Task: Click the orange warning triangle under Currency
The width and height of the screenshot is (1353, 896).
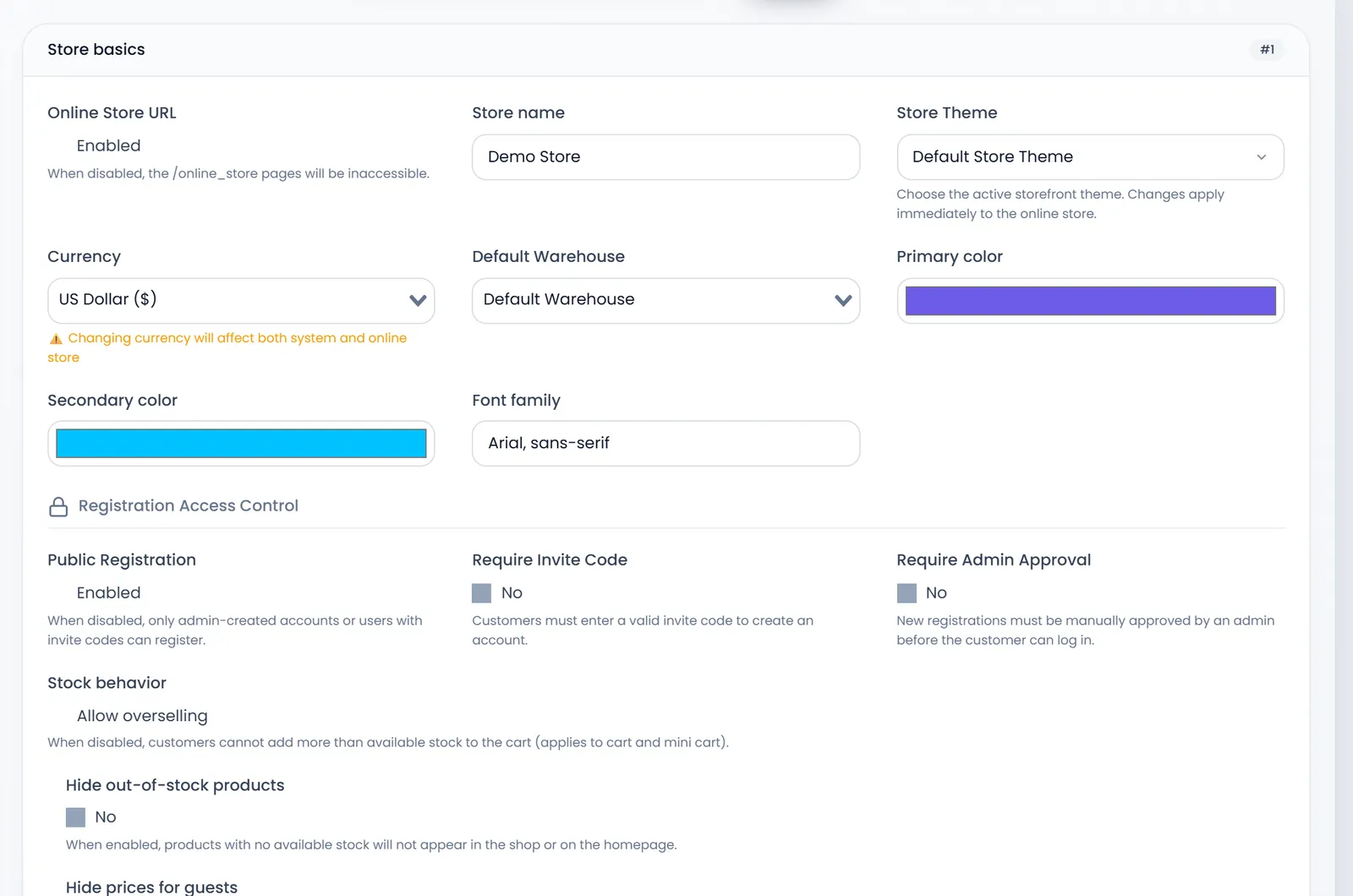Action: 56,339
